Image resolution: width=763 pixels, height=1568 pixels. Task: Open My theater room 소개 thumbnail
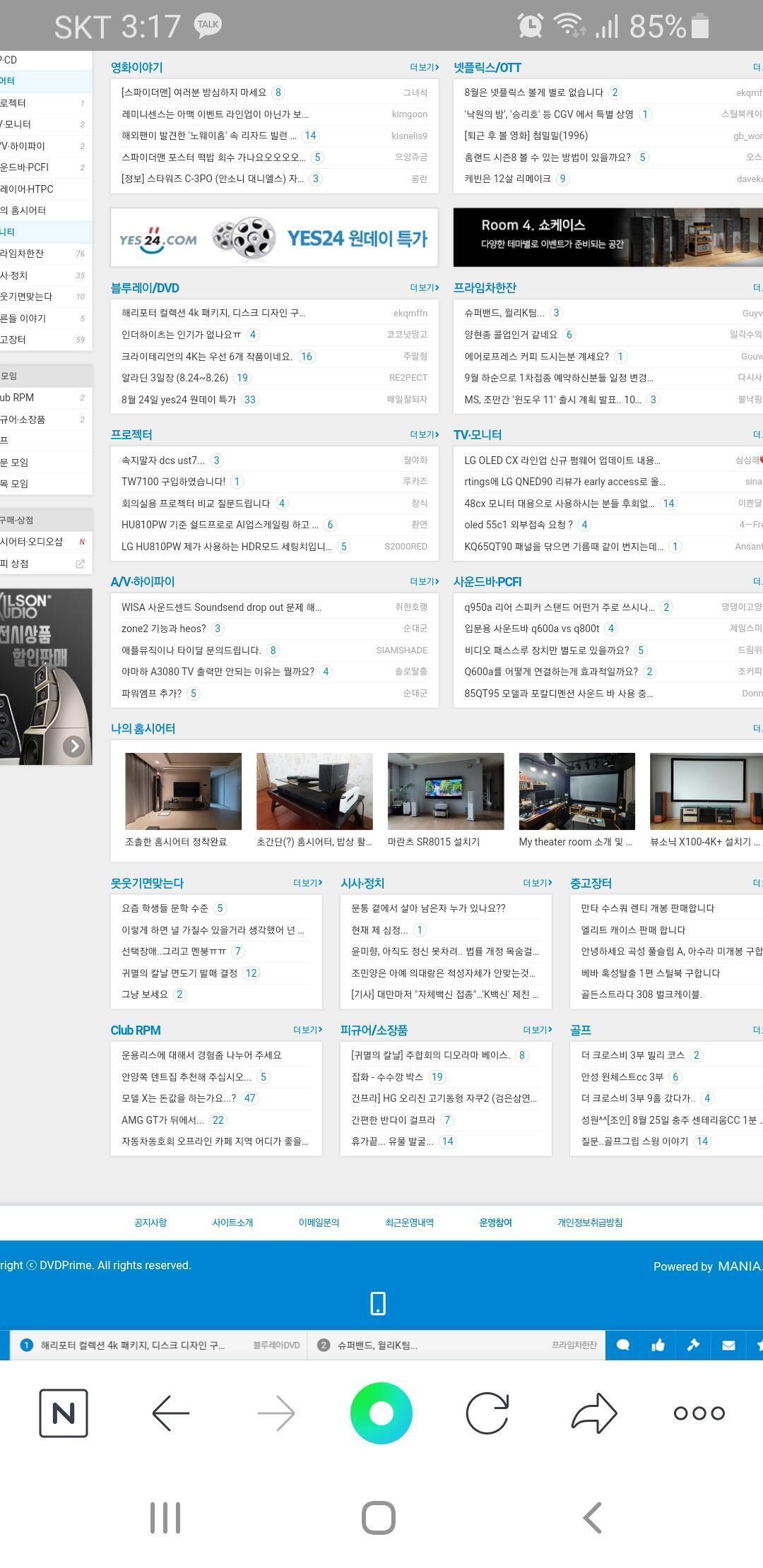coord(576,791)
